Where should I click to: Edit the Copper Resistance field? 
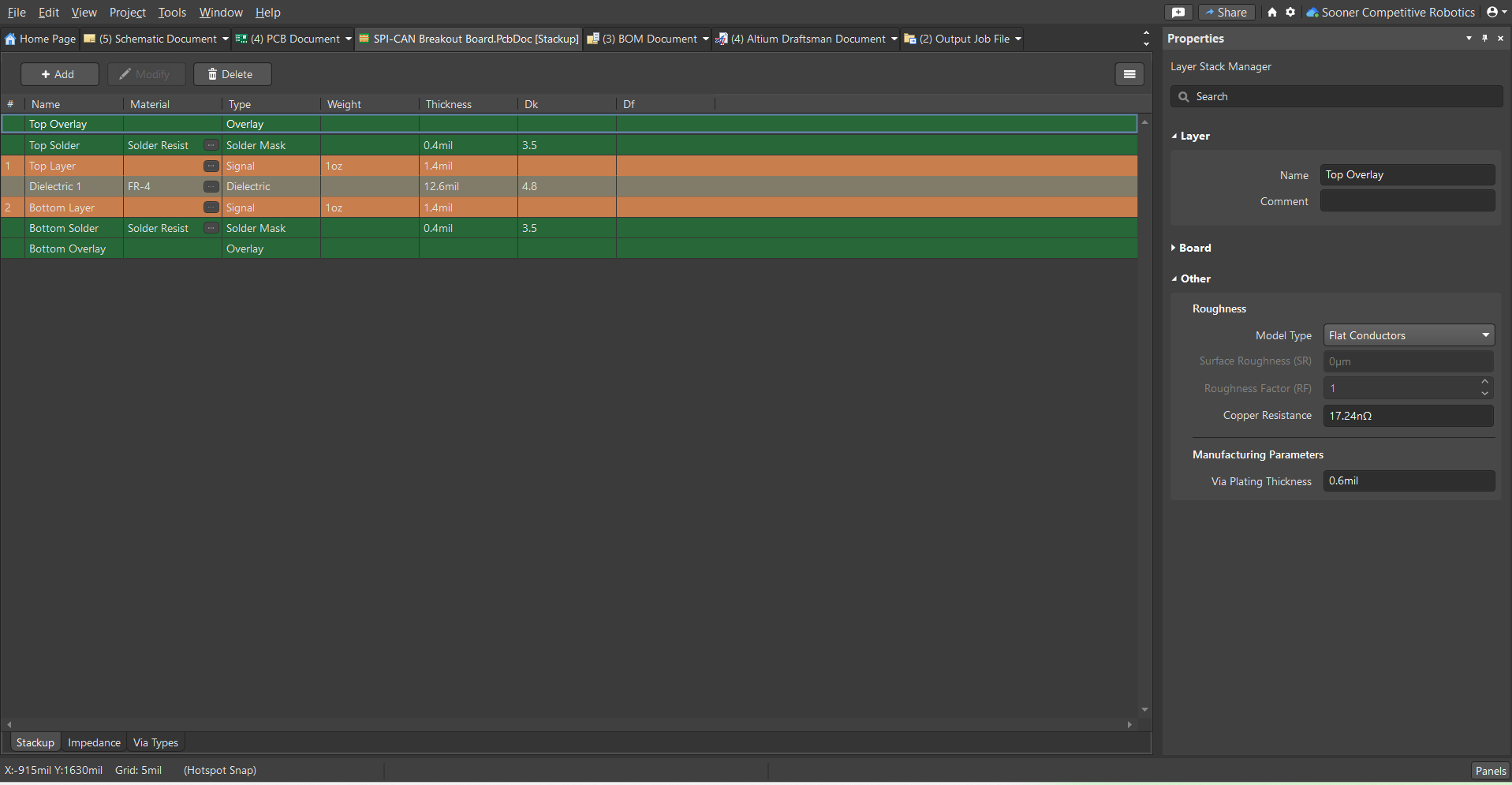[x=1409, y=416]
